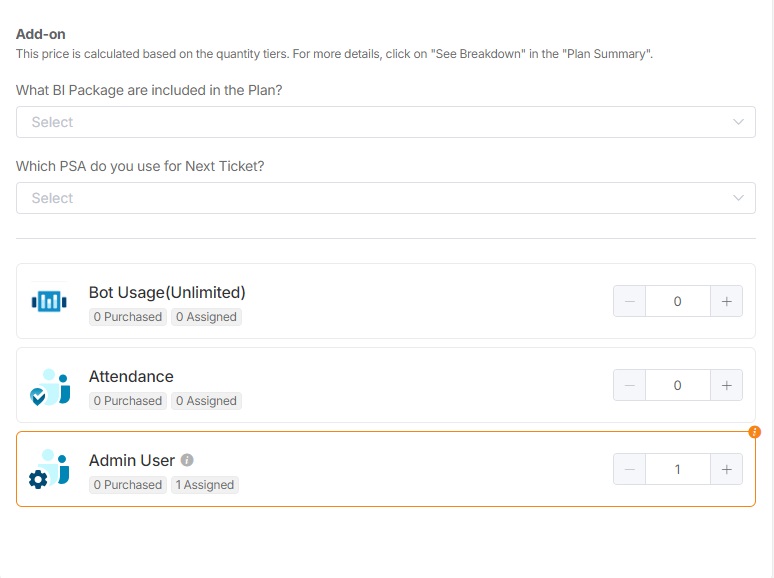Click Admin User quantity input field
The width and height of the screenshot is (774, 578).
click(677, 469)
